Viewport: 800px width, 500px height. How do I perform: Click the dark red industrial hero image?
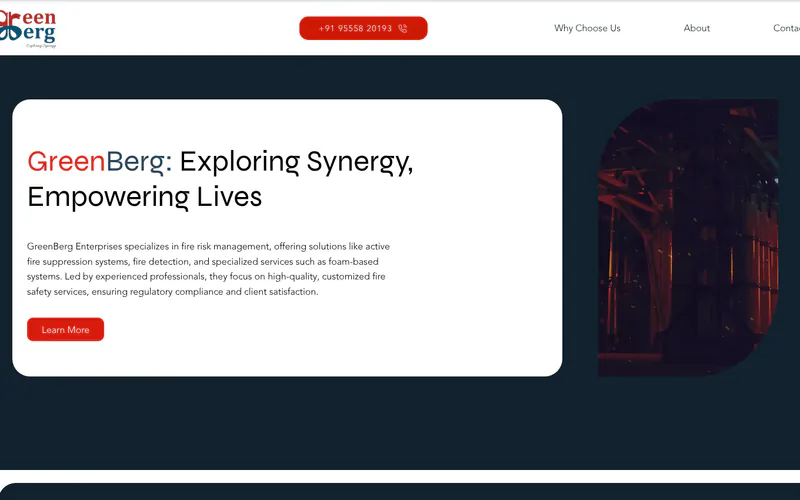pyautogui.click(x=688, y=238)
